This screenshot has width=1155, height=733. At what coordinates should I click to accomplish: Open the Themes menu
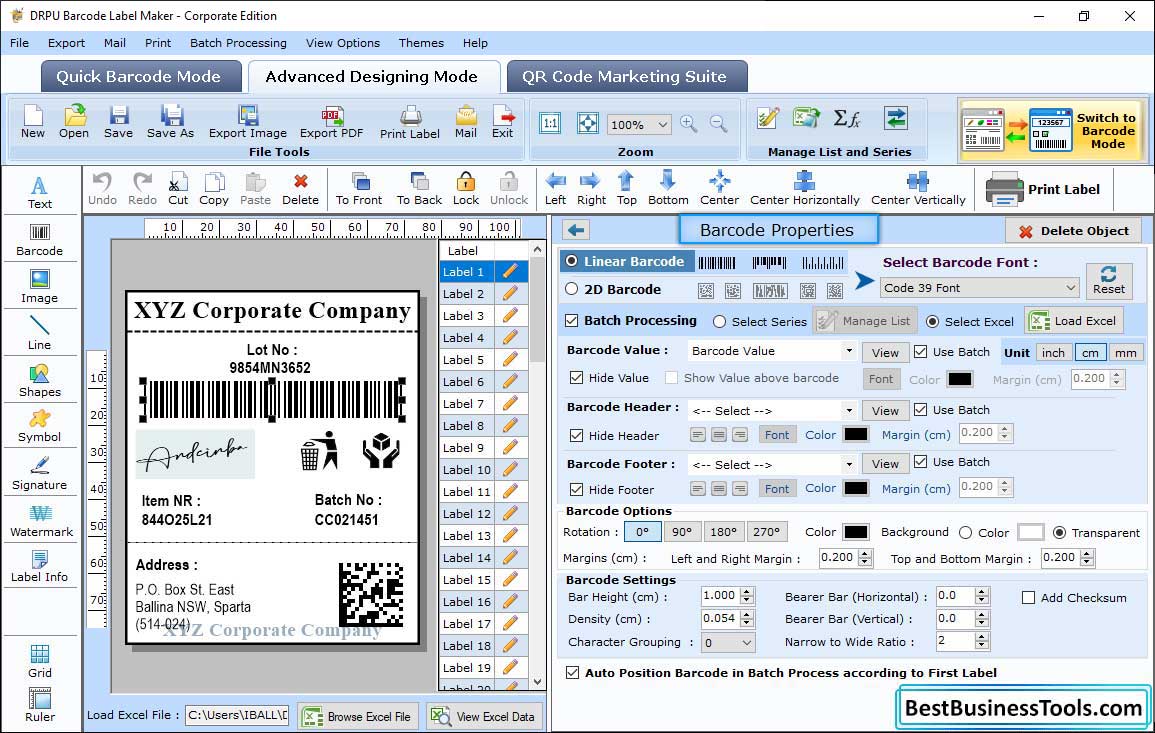tap(421, 43)
